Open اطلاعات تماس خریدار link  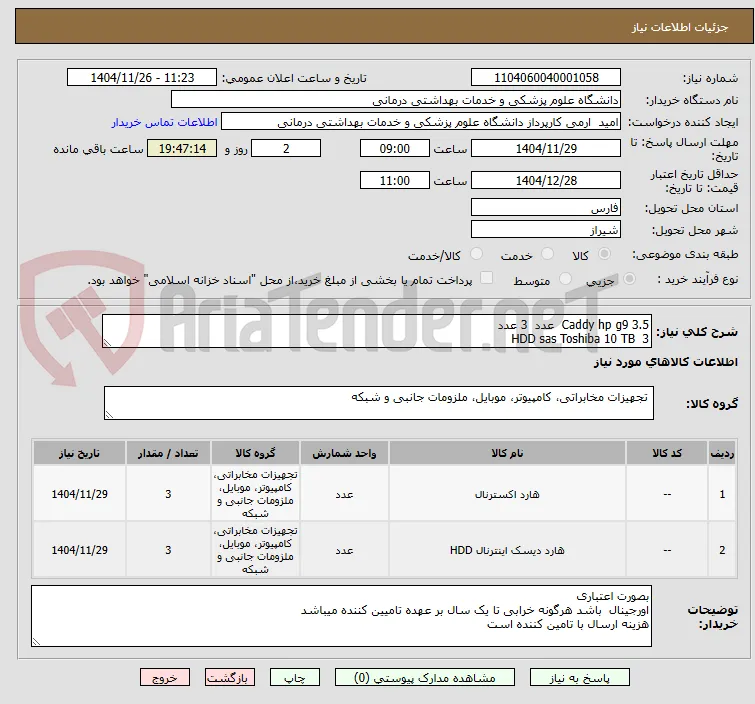coord(165,122)
